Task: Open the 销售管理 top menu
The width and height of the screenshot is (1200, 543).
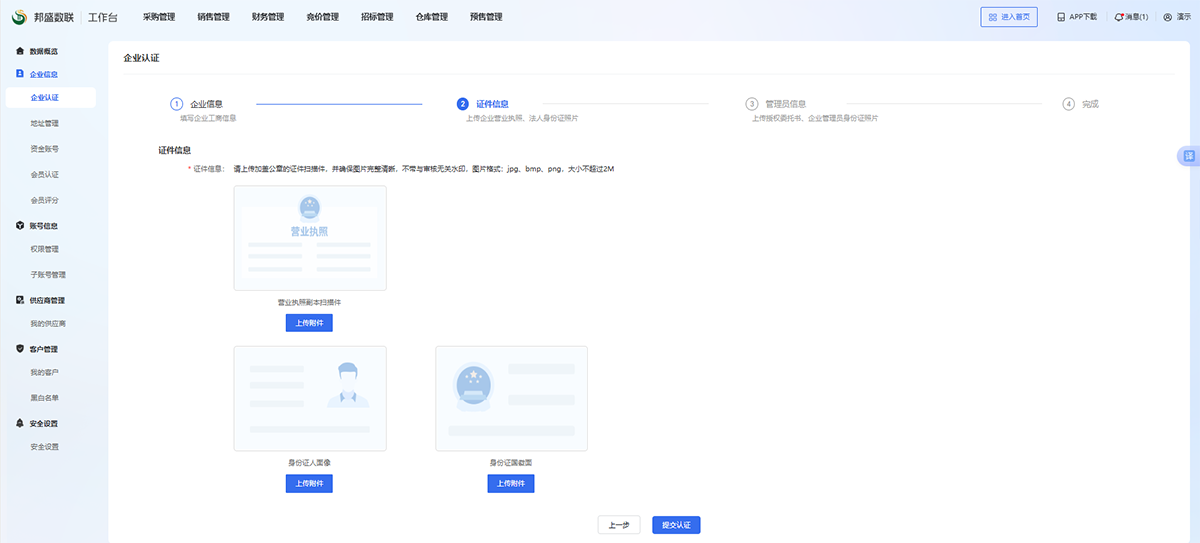Action: (214, 17)
